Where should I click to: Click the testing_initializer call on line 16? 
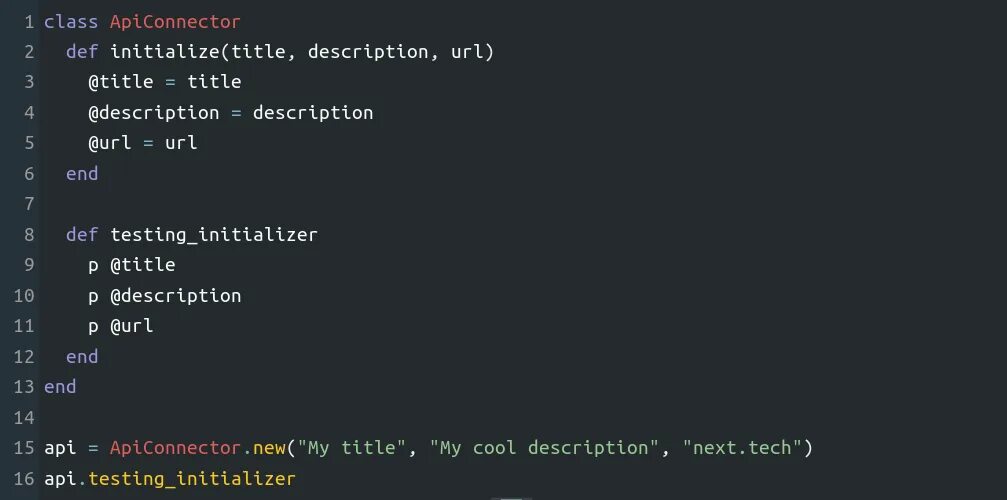[191, 479]
